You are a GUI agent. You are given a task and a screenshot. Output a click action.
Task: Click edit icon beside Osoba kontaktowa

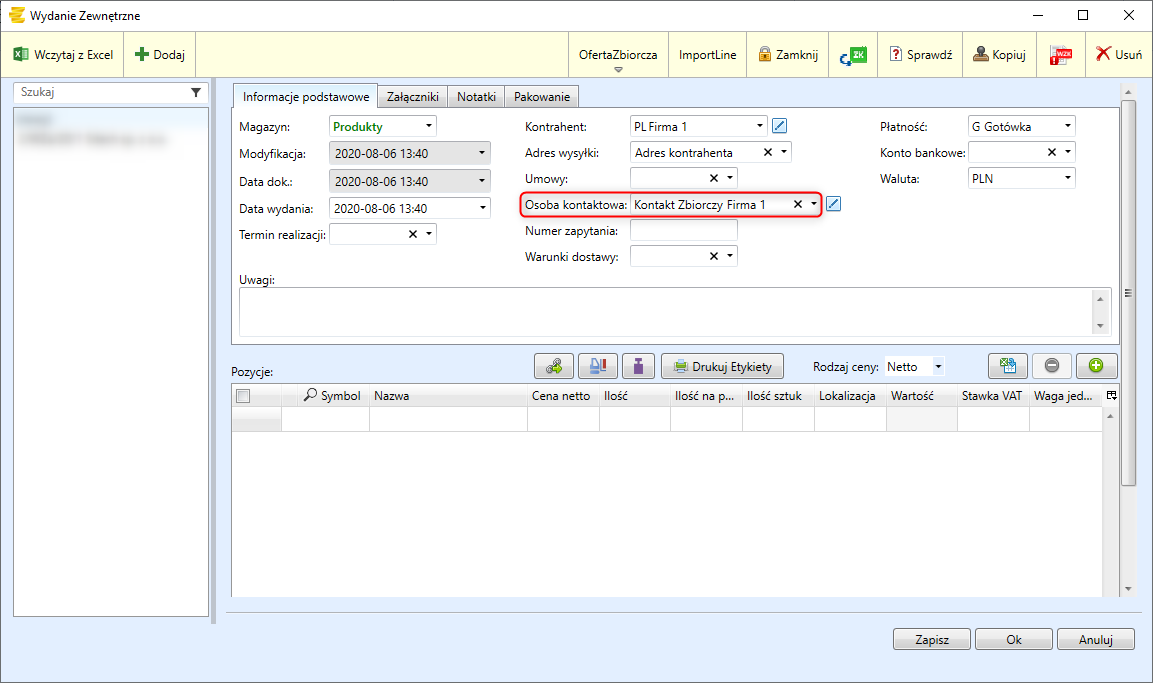(x=834, y=204)
